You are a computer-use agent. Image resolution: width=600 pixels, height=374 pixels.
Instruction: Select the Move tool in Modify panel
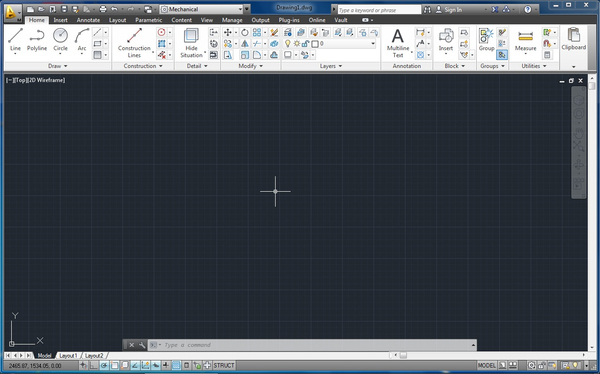click(228, 33)
